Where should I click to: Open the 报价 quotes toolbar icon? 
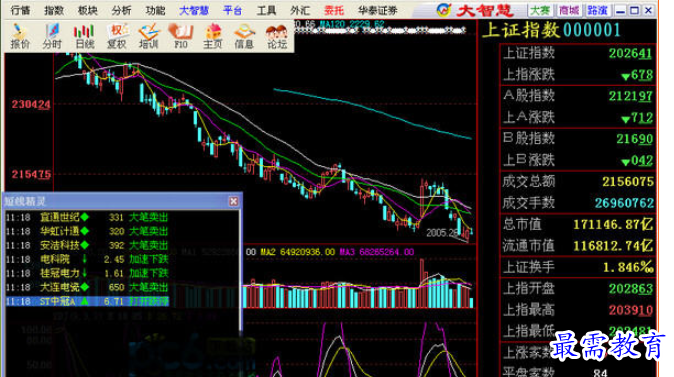20,36
